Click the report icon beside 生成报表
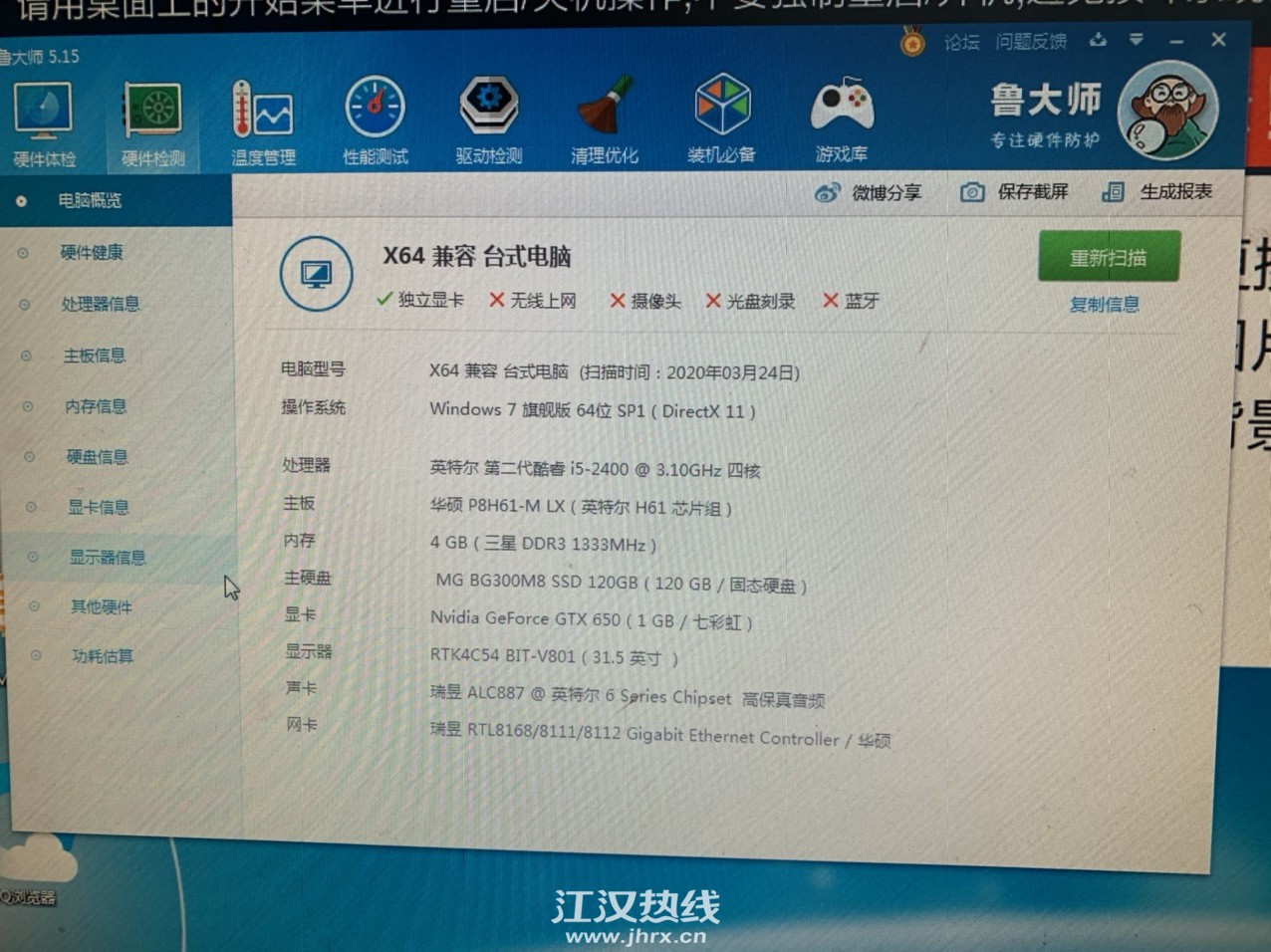 point(1114,192)
